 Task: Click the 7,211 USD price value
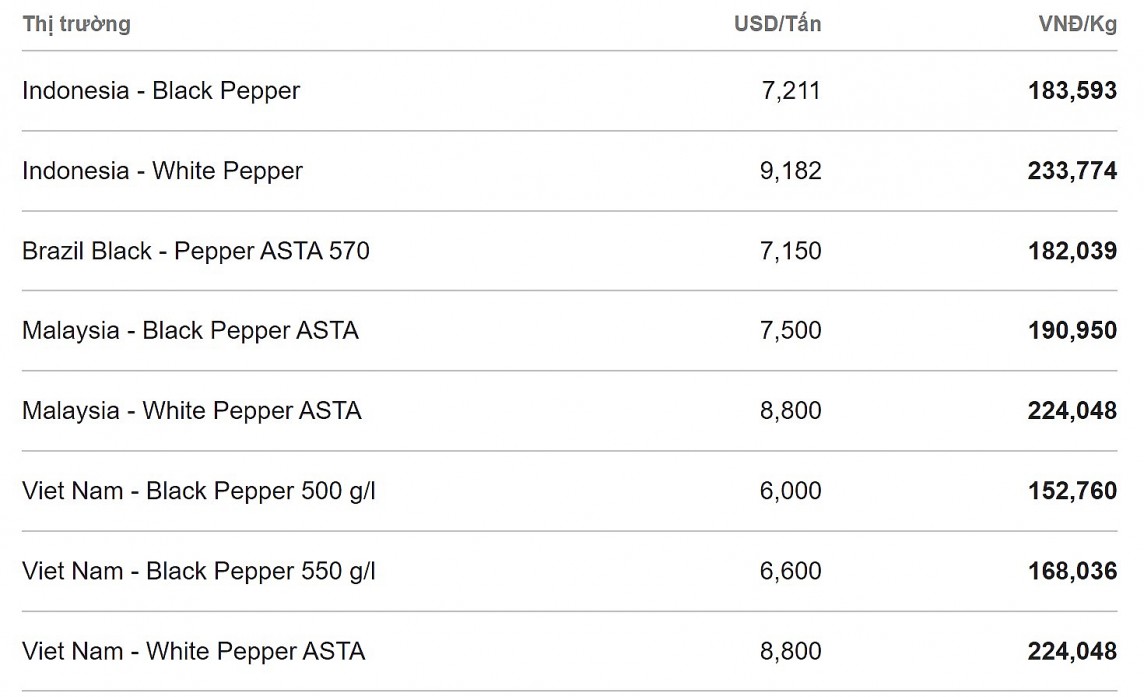(x=790, y=91)
